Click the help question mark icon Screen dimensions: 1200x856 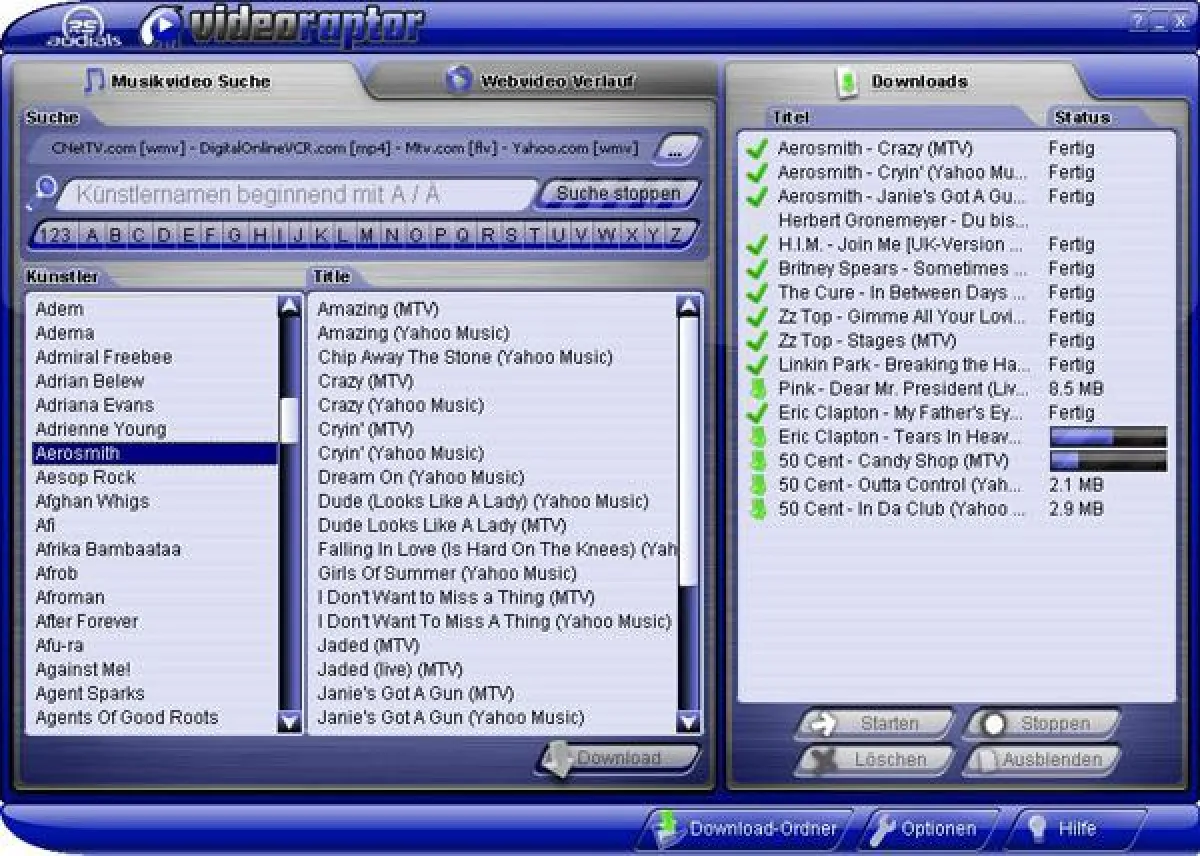point(1137,22)
